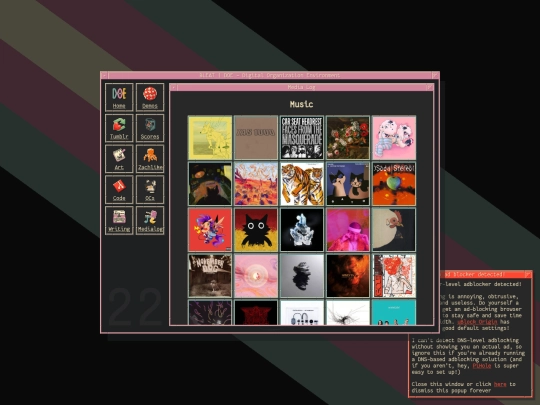540x405 pixels.
Task: Select the dark orange fiery album cover
Action: [x=348, y=276]
